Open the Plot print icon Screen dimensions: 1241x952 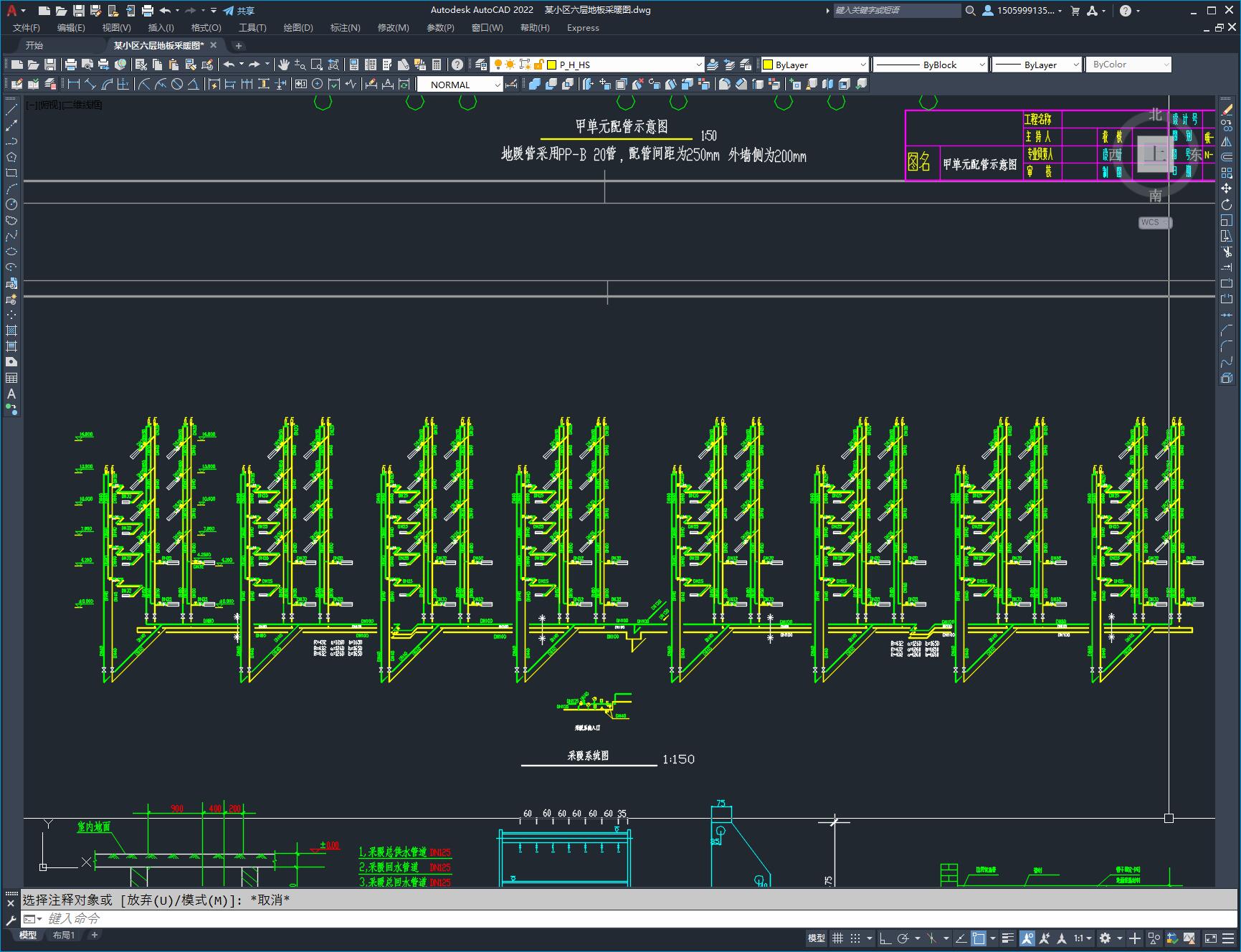click(71, 65)
